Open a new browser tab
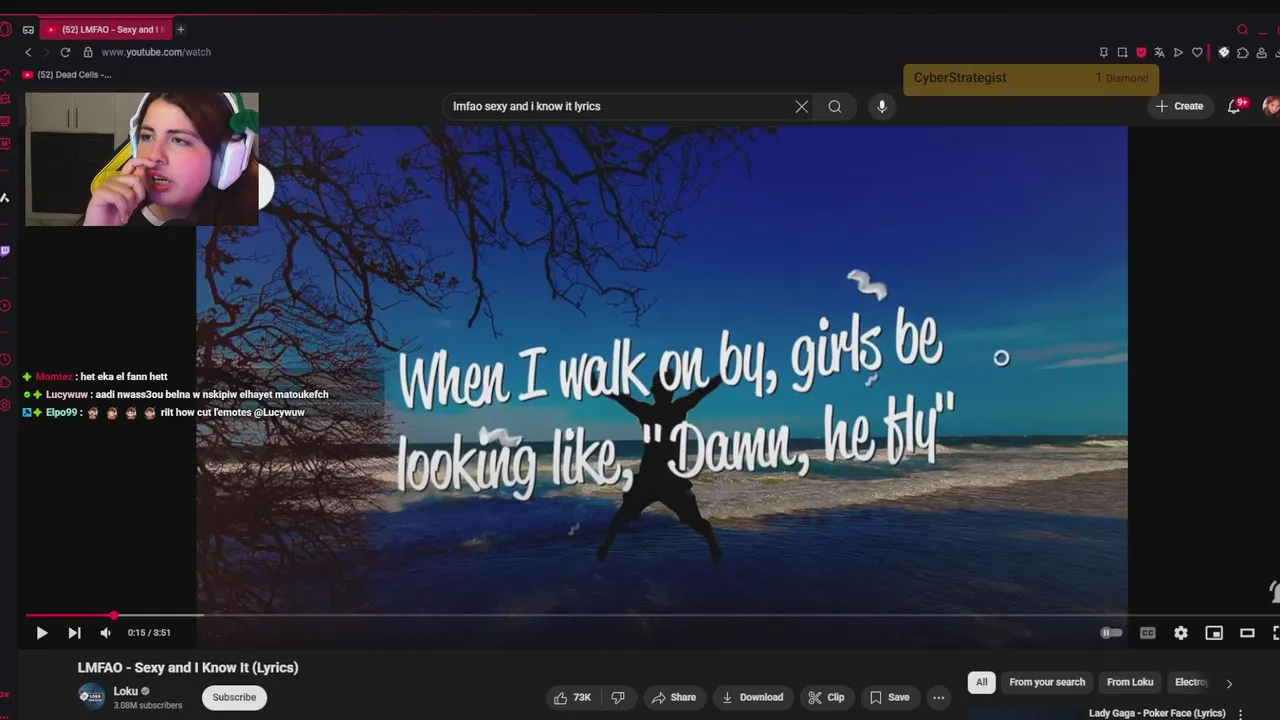This screenshot has width=1280, height=720. tap(180, 30)
